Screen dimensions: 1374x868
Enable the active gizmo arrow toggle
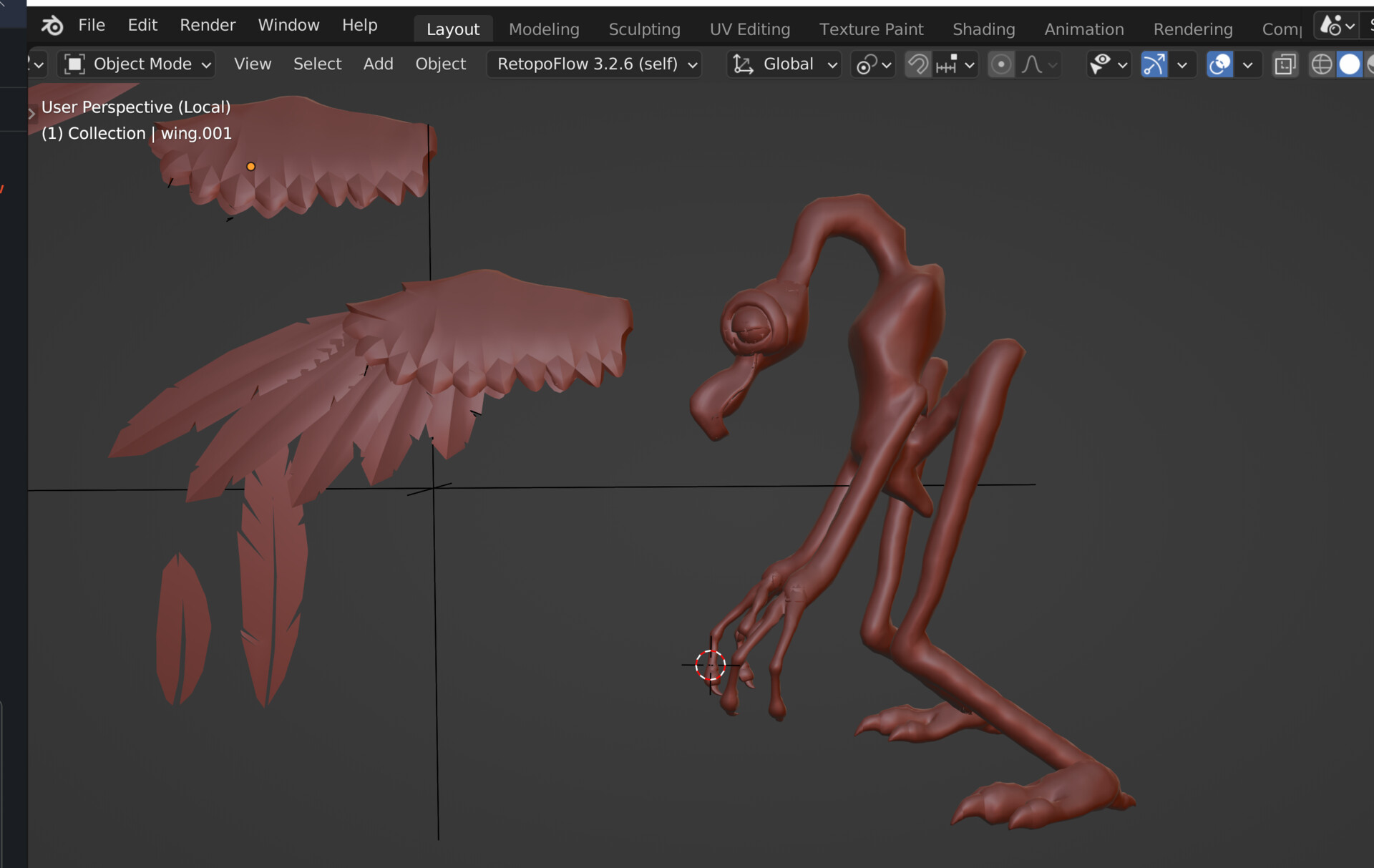coord(1154,64)
